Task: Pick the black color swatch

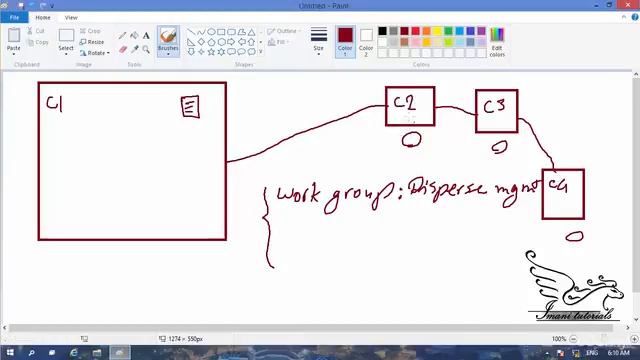Action: pos(382,31)
